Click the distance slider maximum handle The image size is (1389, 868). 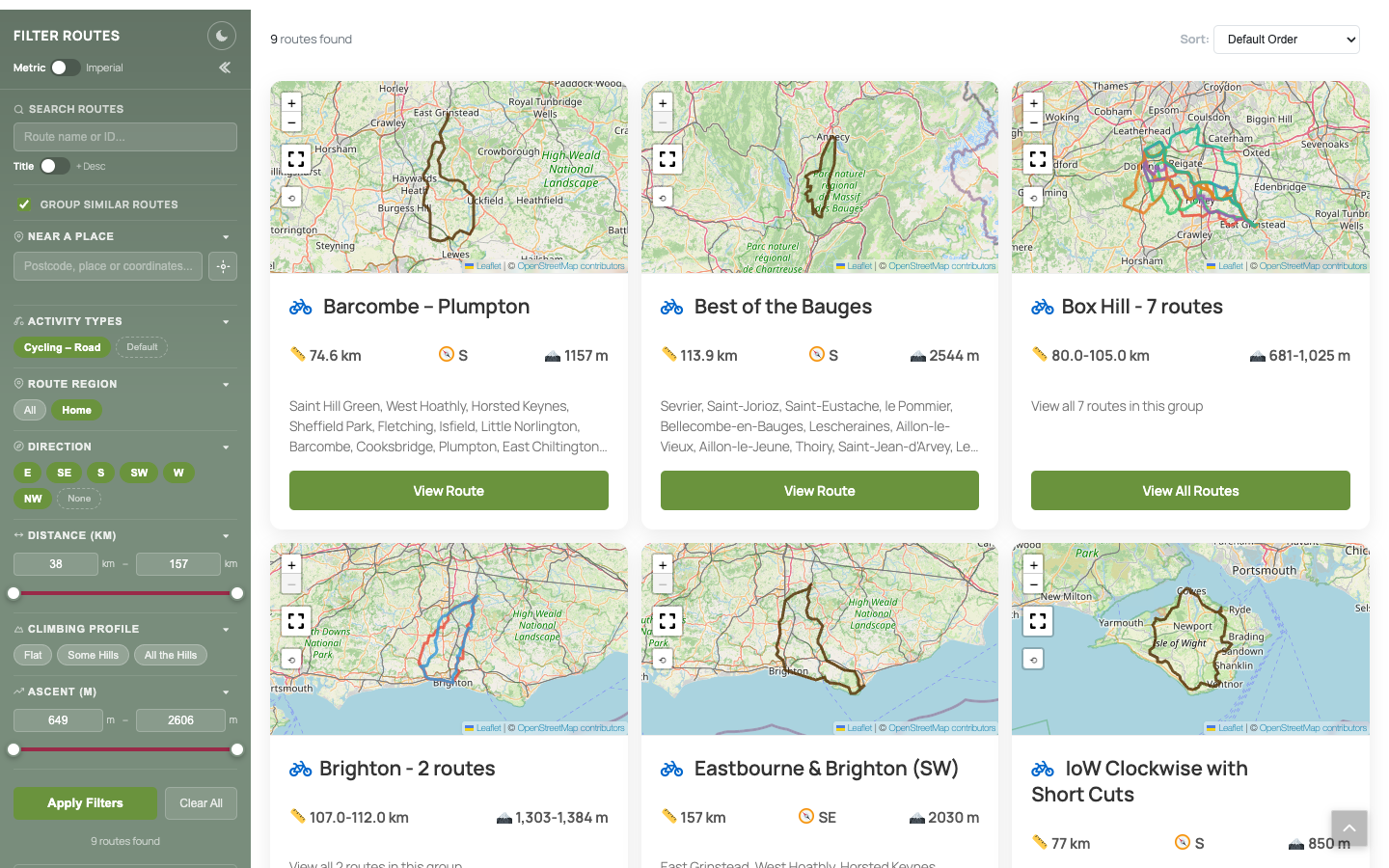(237, 593)
